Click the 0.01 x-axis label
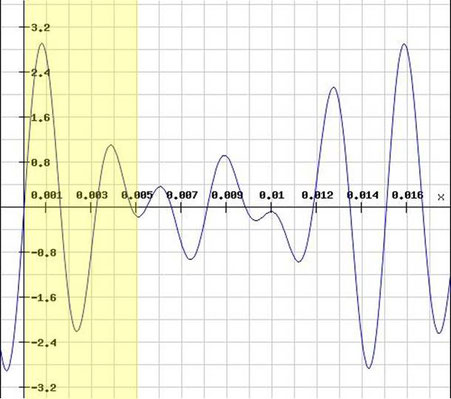The image size is (451, 399). click(x=272, y=195)
